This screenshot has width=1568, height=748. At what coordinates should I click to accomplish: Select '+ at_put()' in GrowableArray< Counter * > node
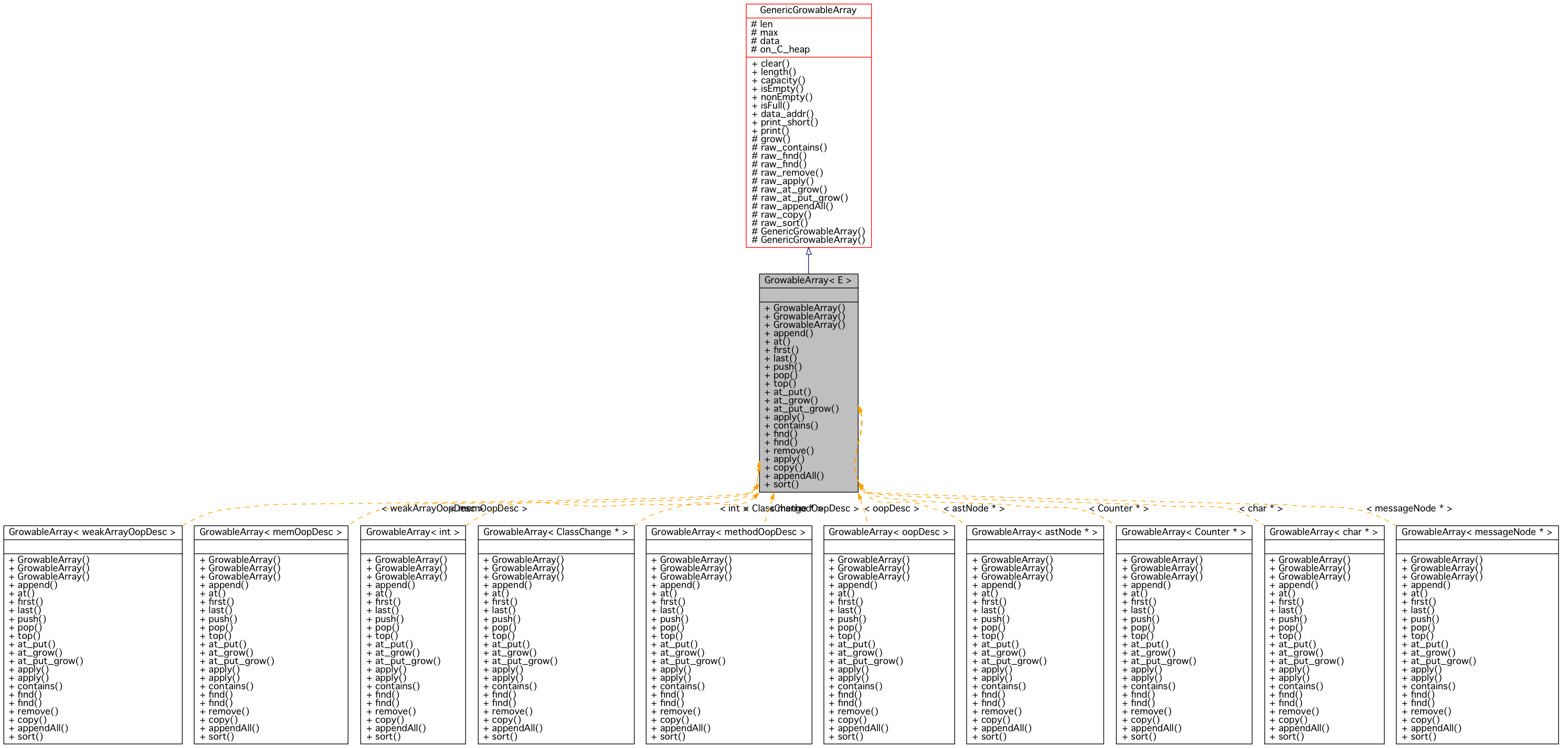(x=1145, y=645)
